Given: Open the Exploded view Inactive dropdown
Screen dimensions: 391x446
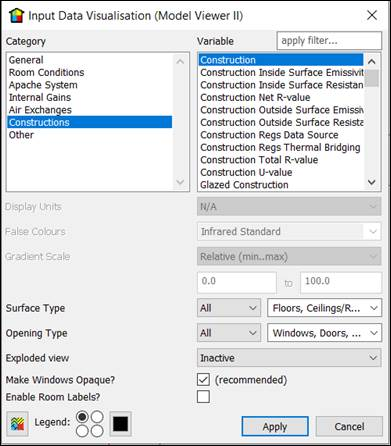Looking at the screenshot, I should (289, 358).
